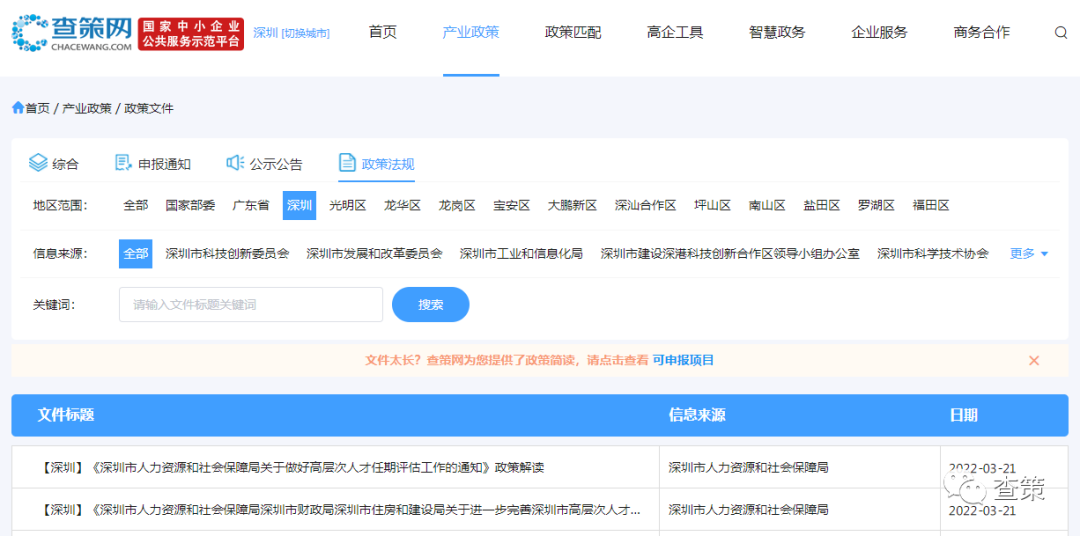Click 政策文件 in the breadcrumb
1080x536 pixels.
(149, 108)
